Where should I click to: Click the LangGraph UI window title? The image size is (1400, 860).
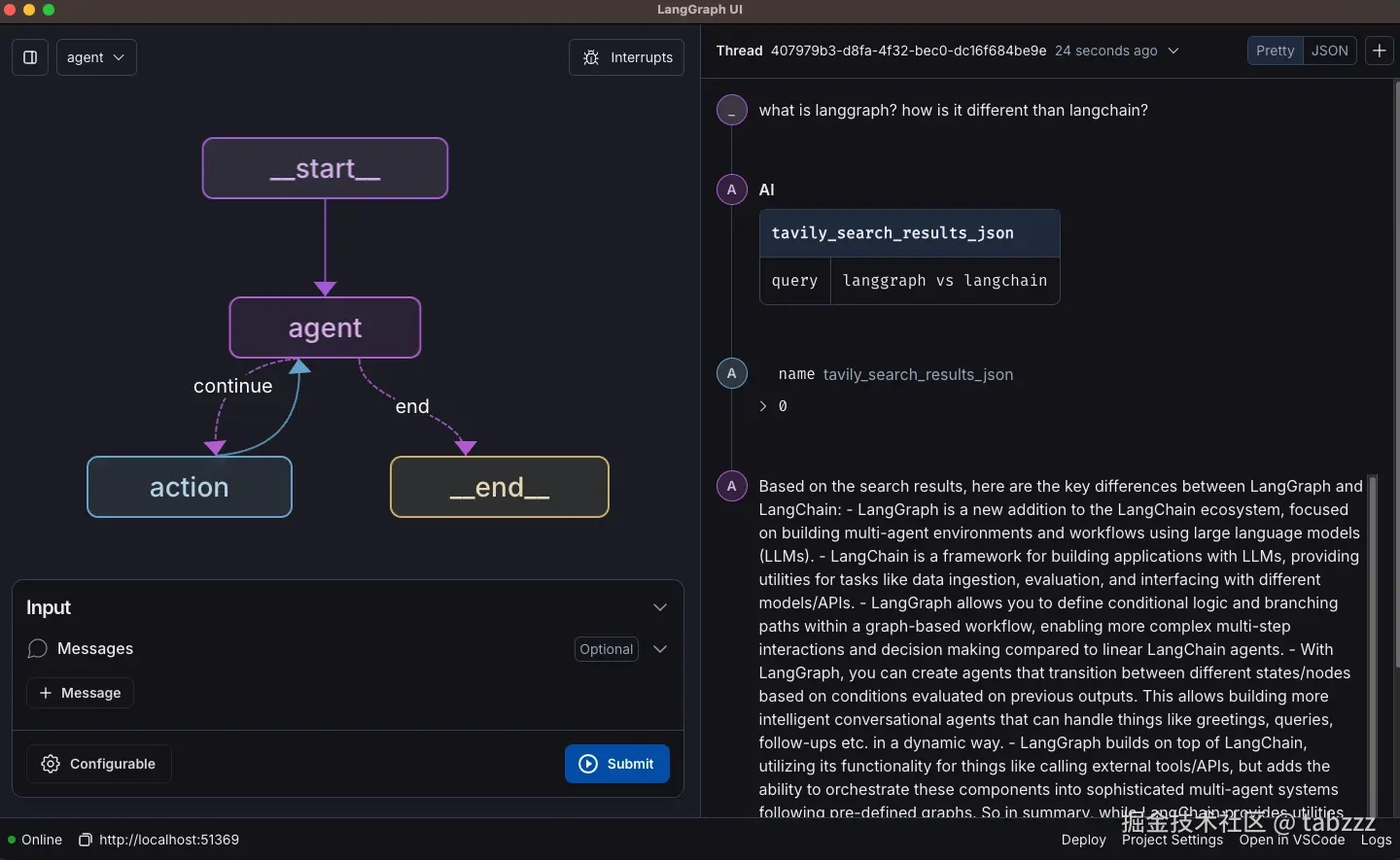tap(700, 10)
